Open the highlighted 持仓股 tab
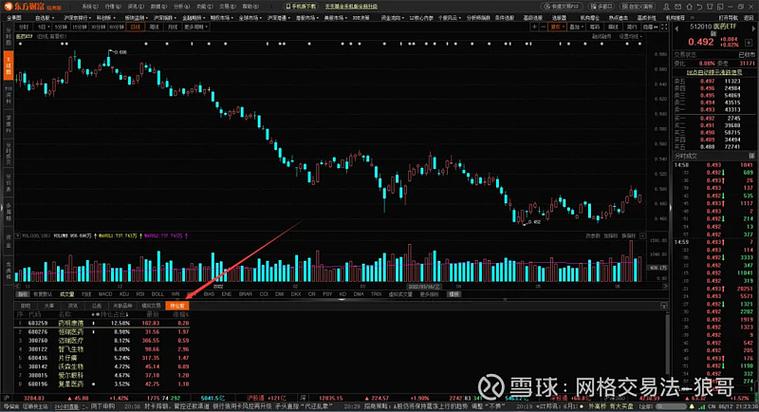 (x=178, y=306)
